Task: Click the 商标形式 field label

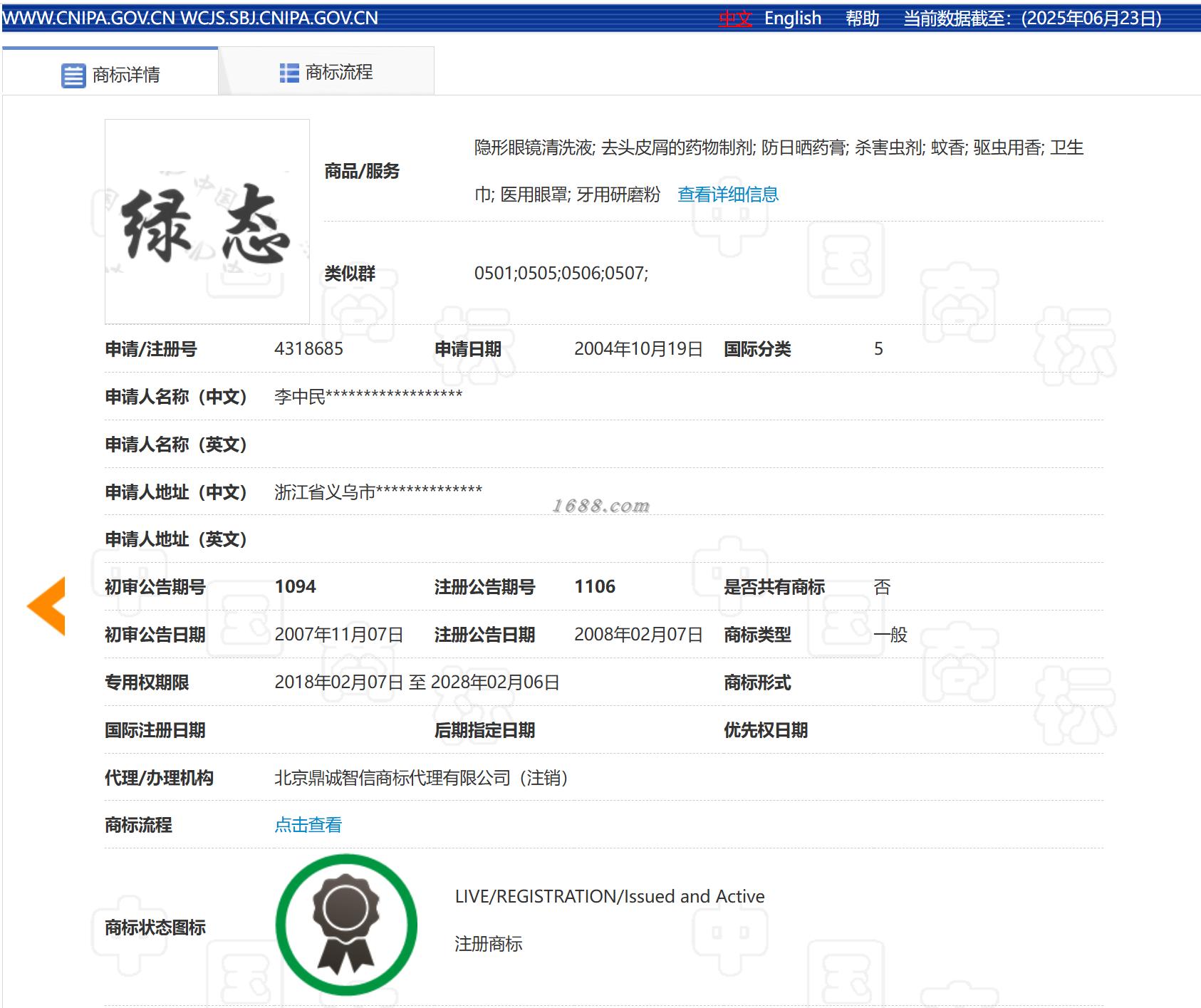Action: click(758, 682)
